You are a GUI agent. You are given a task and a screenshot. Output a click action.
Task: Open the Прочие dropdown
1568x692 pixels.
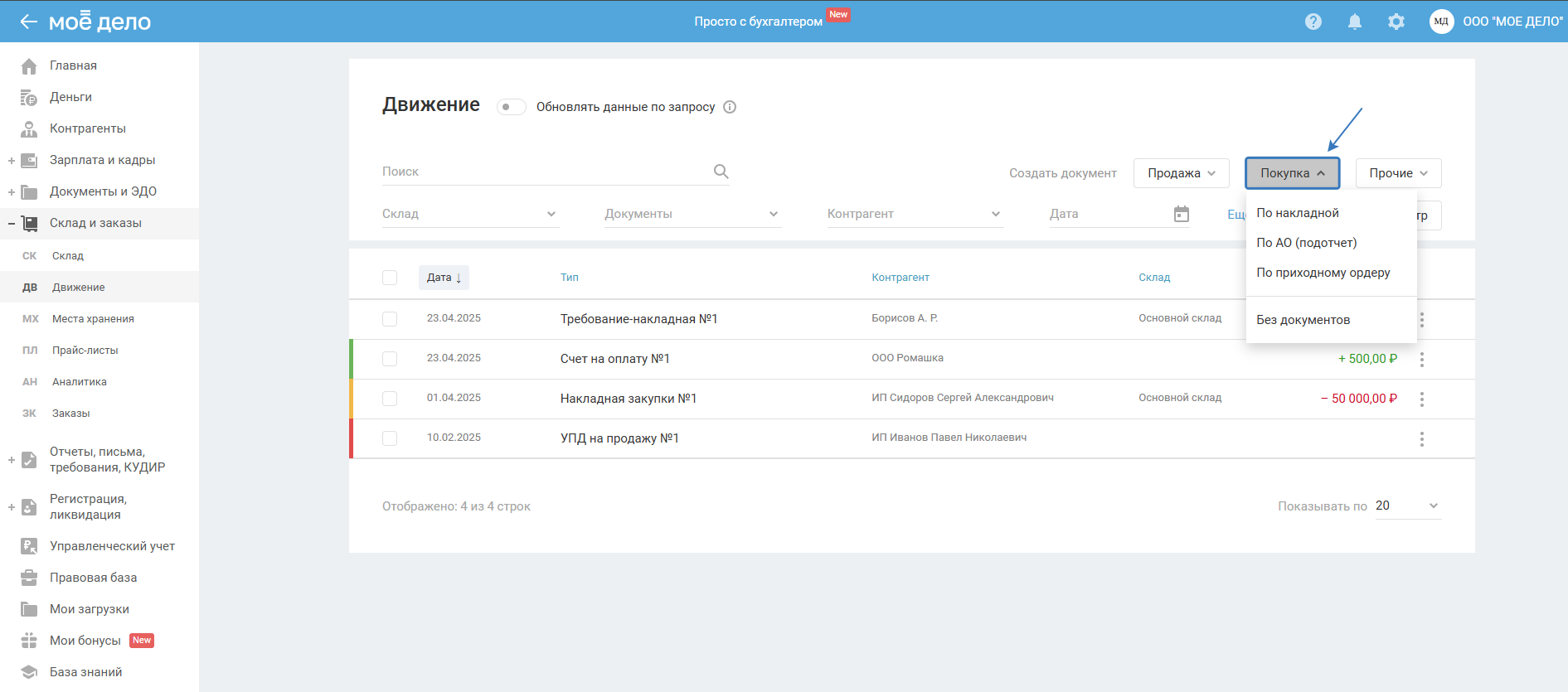[x=1399, y=173]
